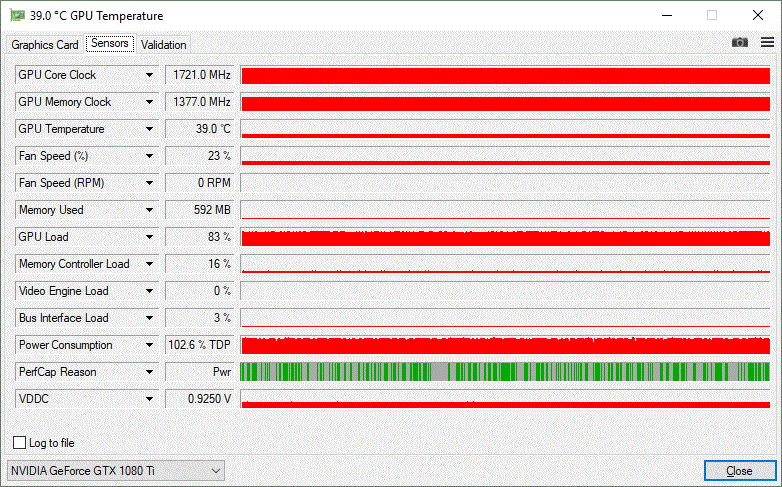Open the GPU Temperature sensor dropdown
The width and height of the screenshot is (782, 487).
[x=149, y=129]
